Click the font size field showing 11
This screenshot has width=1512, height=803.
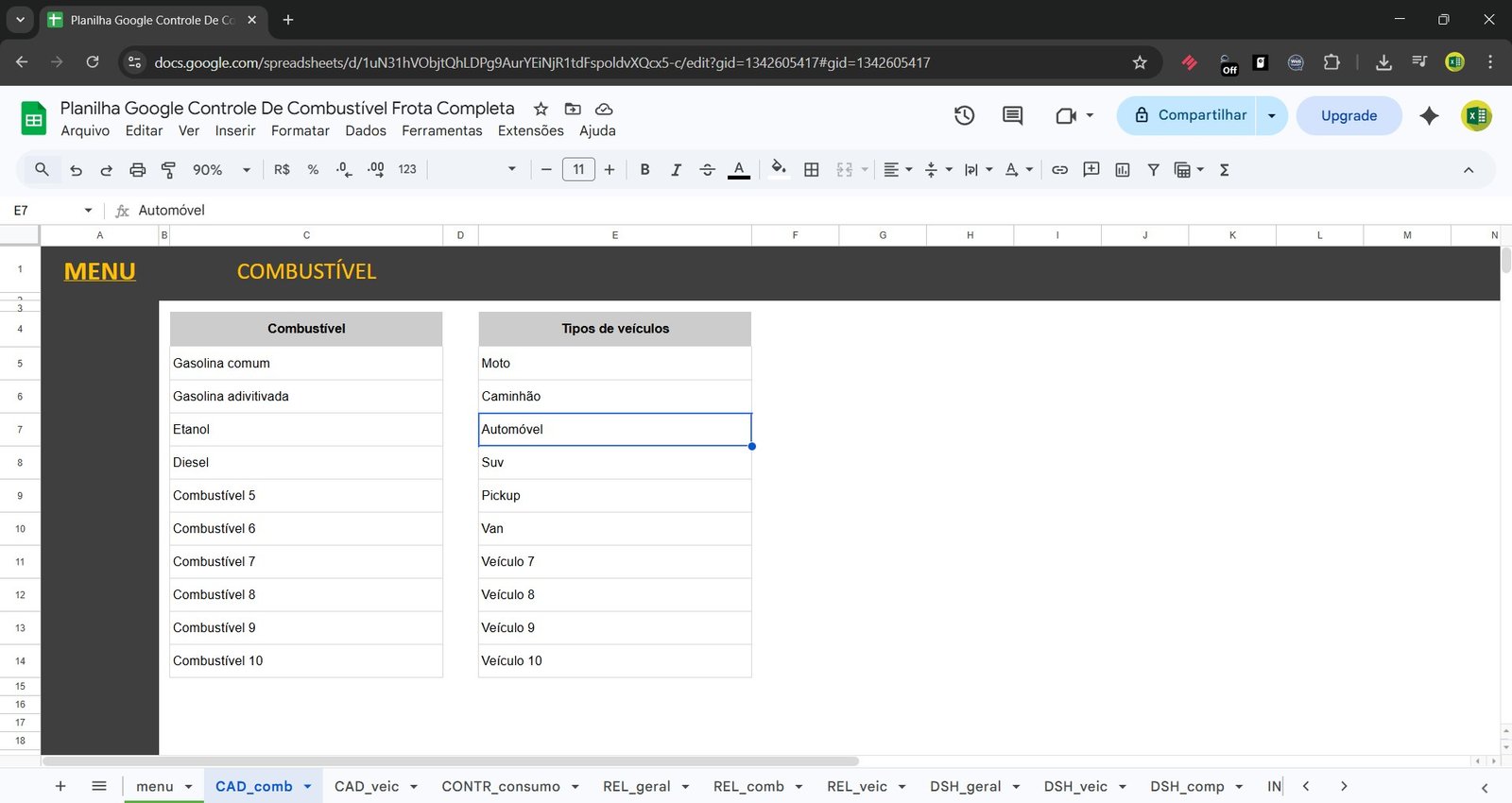coord(578,170)
